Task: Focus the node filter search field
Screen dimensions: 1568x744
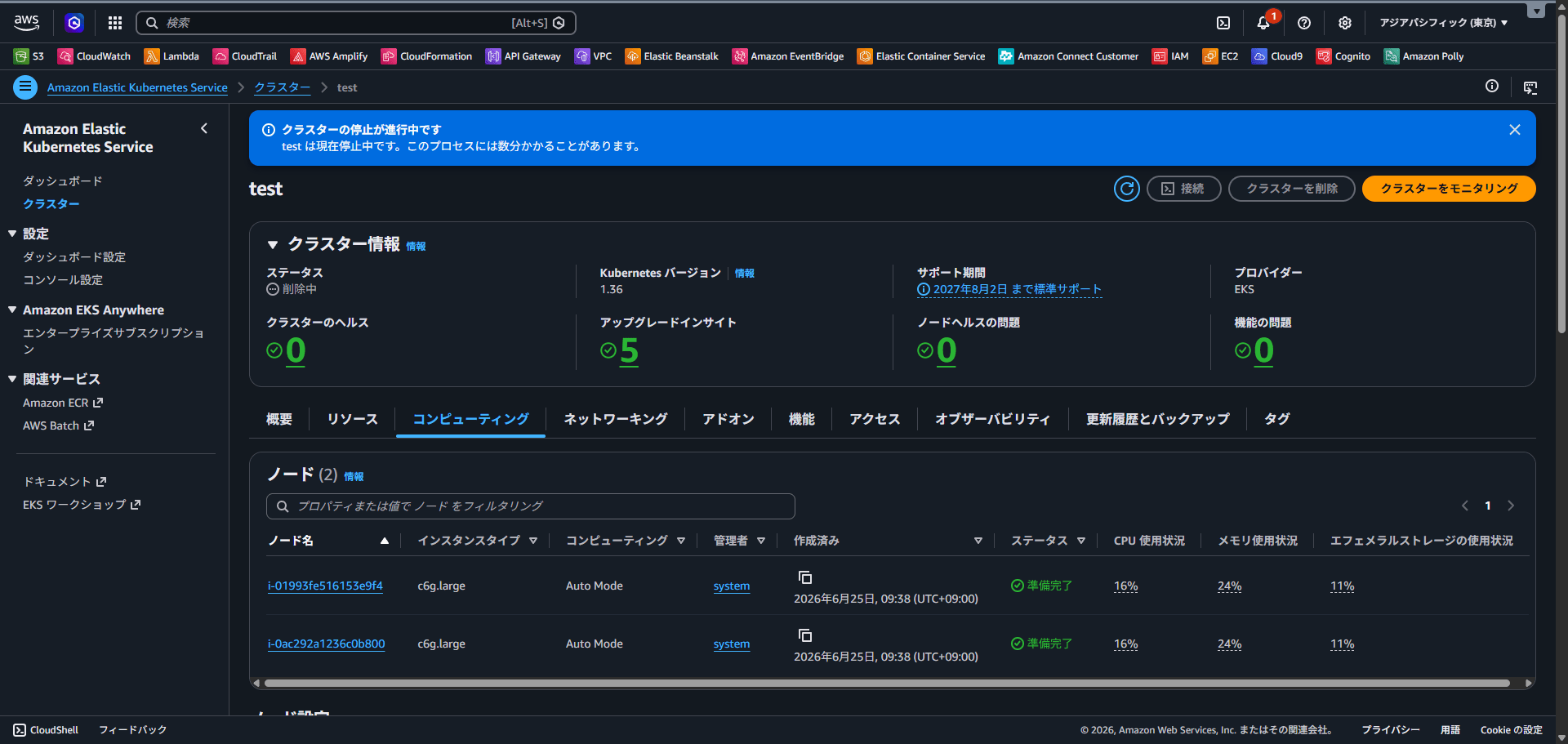Action: pyautogui.click(x=530, y=506)
